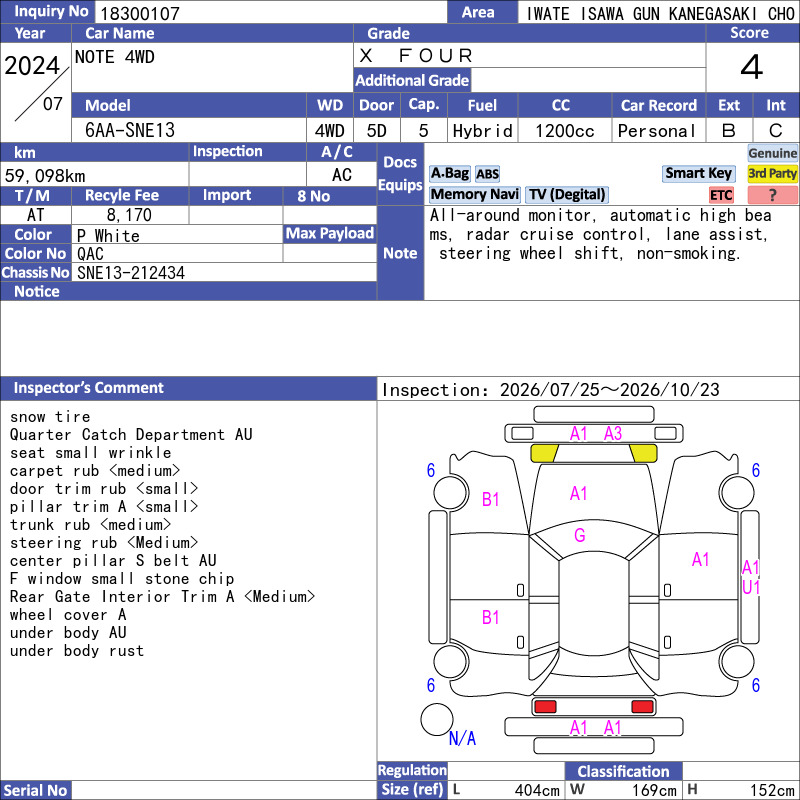
Task: Select the steering rub <Medium> comment
Action: [x=104, y=542]
